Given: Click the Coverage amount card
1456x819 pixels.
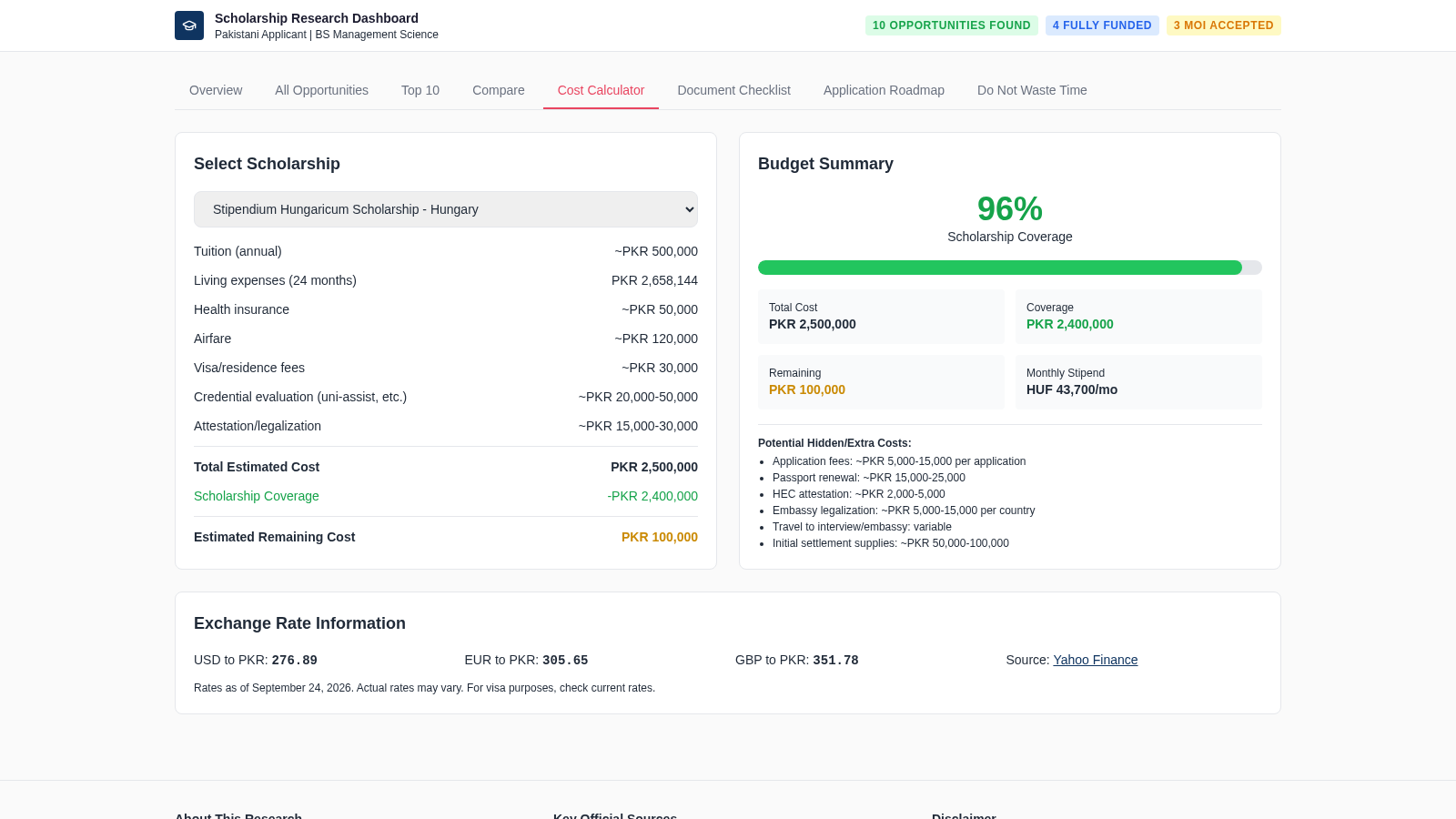Looking at the screenshot, I should pos(1138,317).
